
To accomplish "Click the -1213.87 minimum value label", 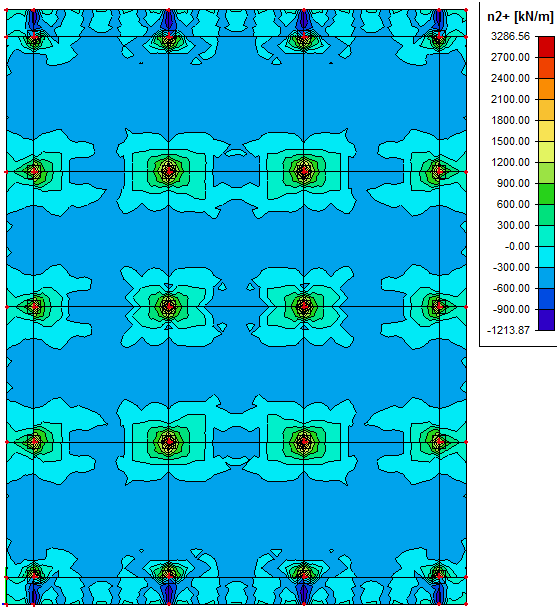I will click(508, 330).
